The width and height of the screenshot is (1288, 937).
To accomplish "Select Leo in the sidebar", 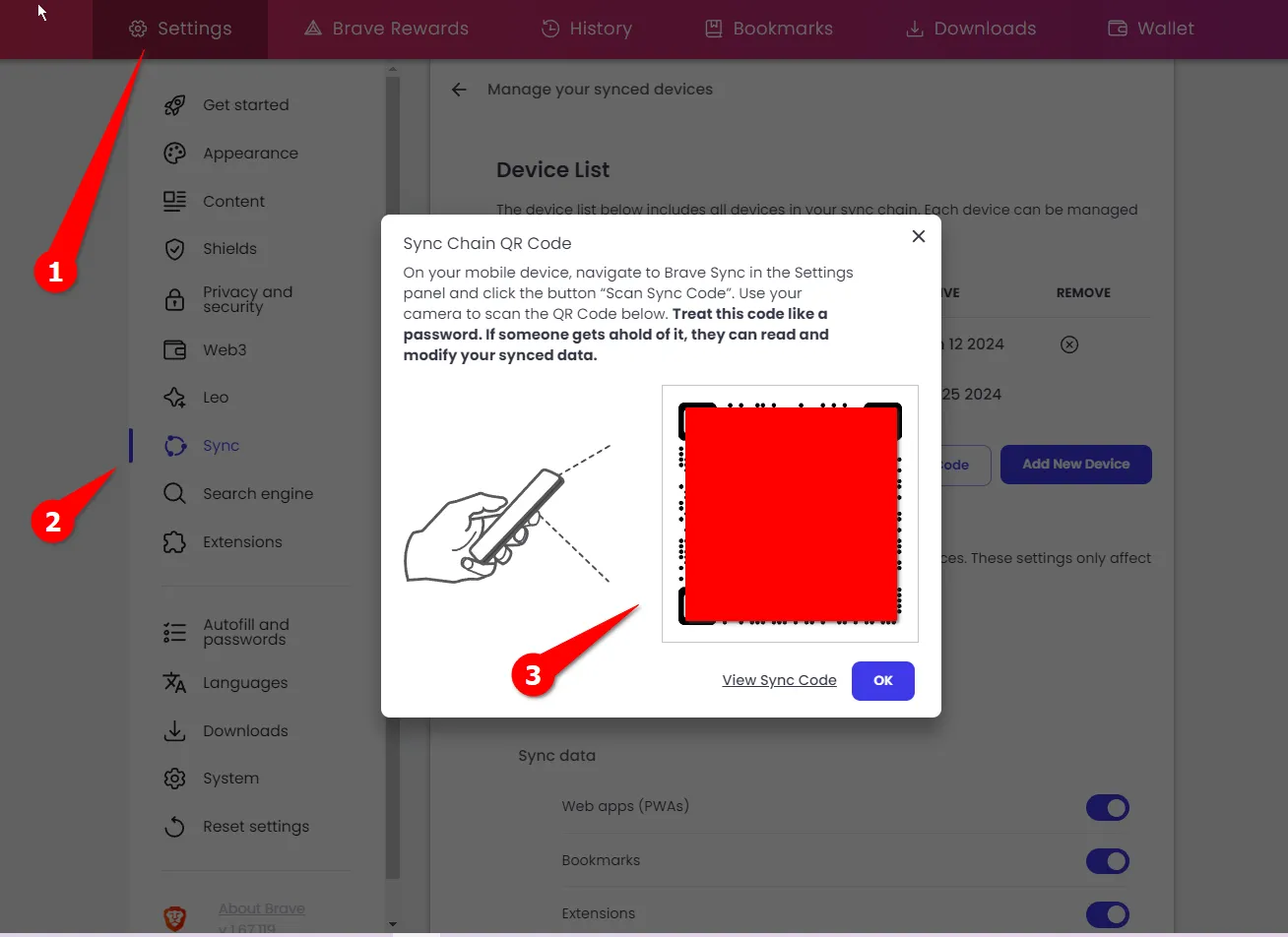I will [x=216, y=398].
